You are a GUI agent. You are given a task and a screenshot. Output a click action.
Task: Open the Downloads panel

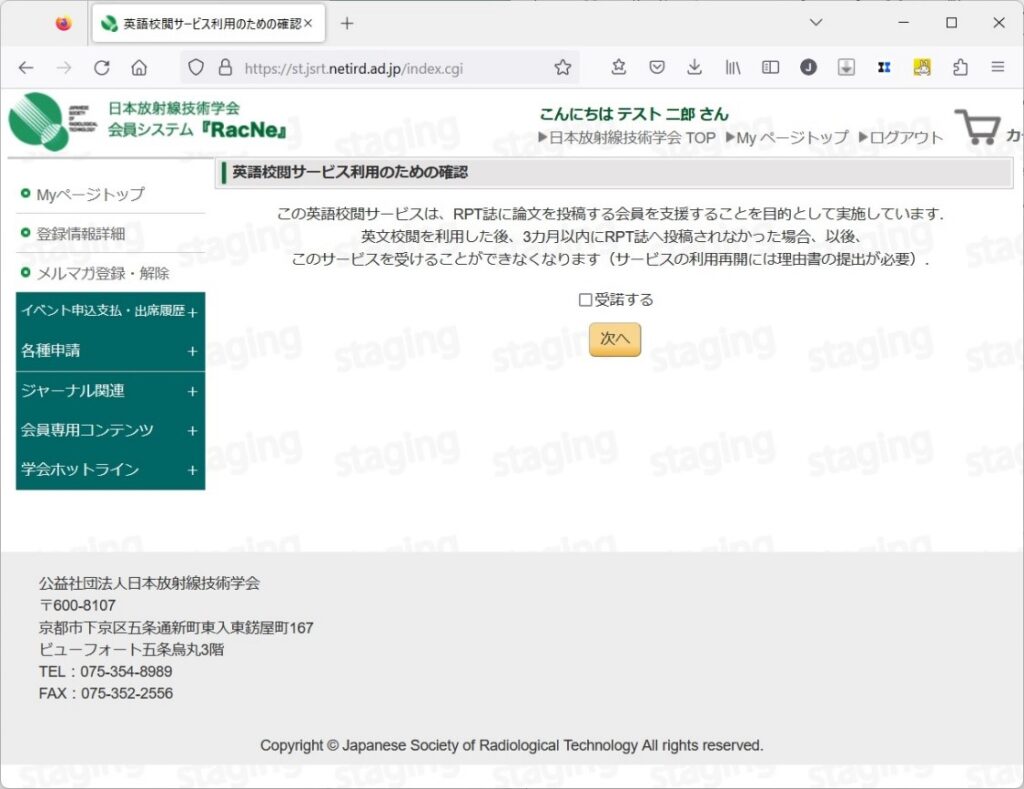[x=694, y=67]
